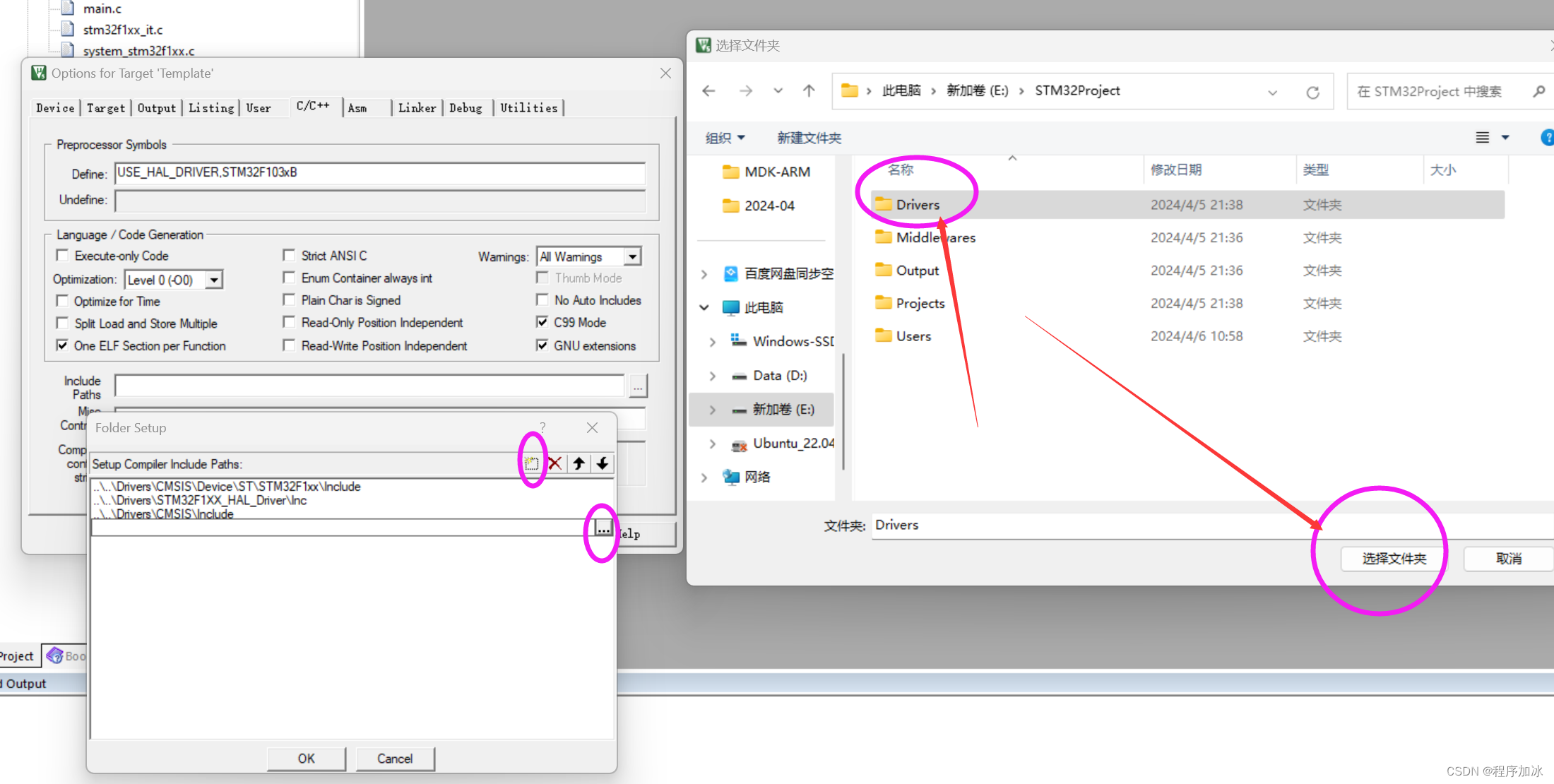The height and width of the screenshot is (784, 1554).
Task: Click the 选择文件夹 button
Action: [x=1394, y=559]
